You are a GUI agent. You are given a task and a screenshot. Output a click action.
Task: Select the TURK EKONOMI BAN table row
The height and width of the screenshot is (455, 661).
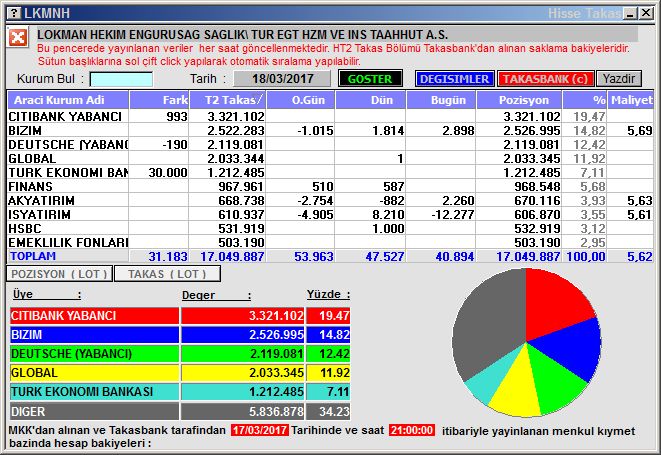click(330, 172)
